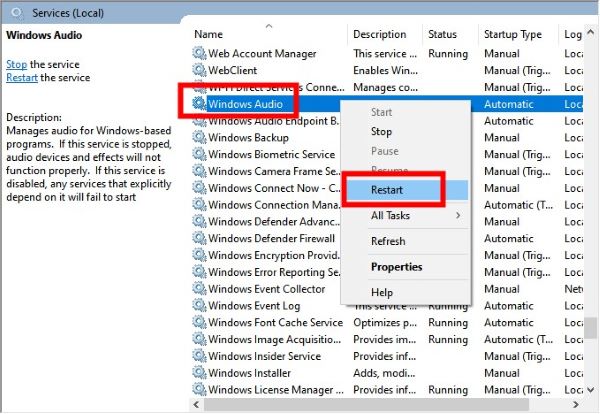Click Automatic startup type of Windows Audio

(509, 104)
